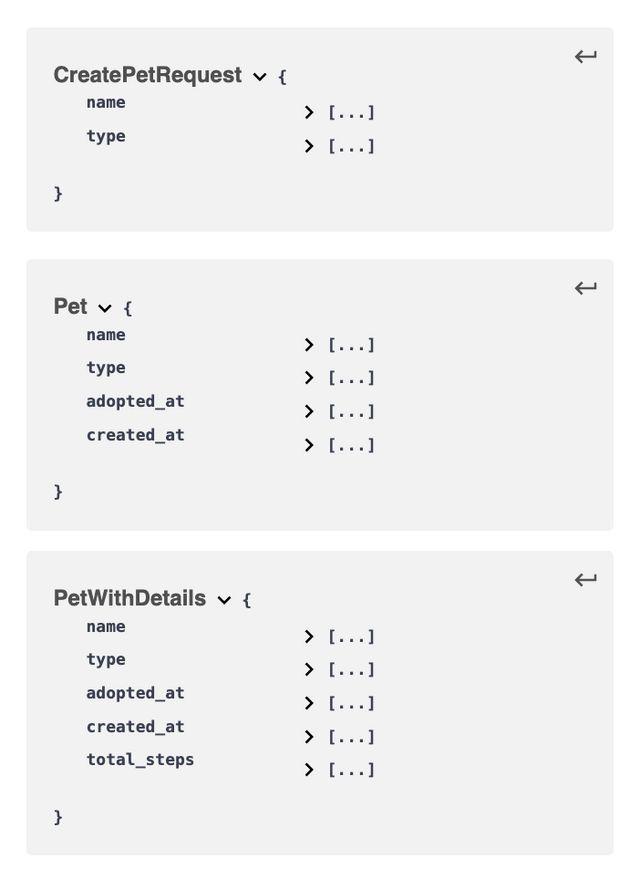Open [...] next to adopted_at in Pet
The width and height of the screenshot is (640, 881).
point(351,411)
